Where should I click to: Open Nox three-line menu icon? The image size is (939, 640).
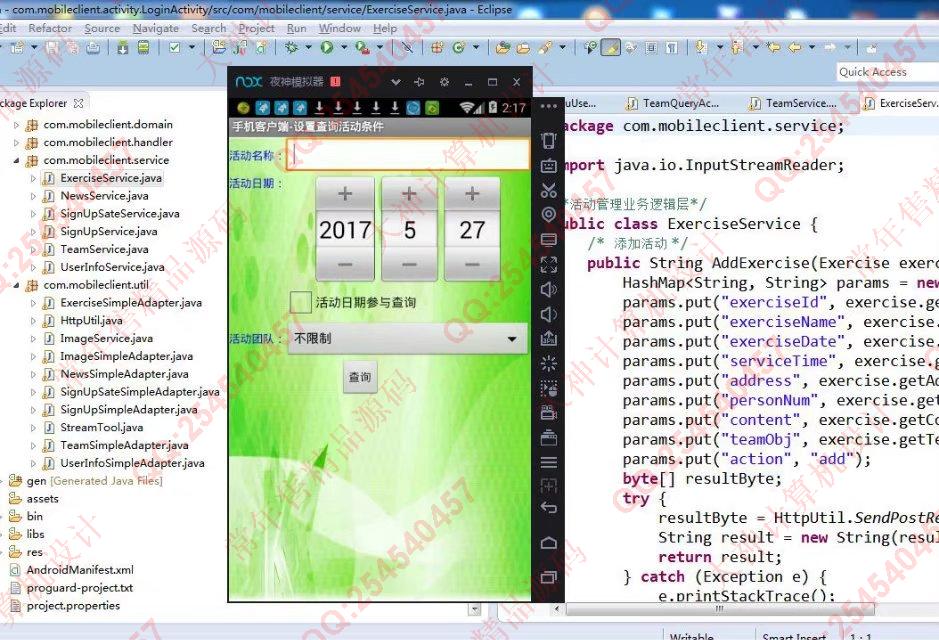549,462
